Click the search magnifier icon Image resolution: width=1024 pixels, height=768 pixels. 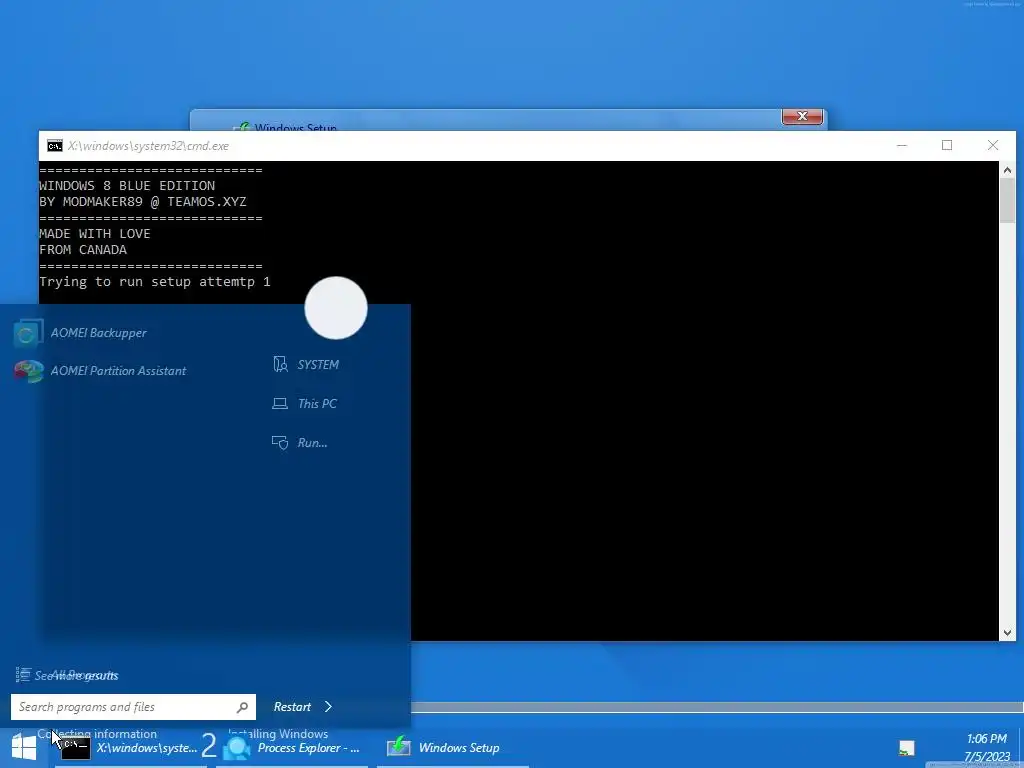point(242,707)
